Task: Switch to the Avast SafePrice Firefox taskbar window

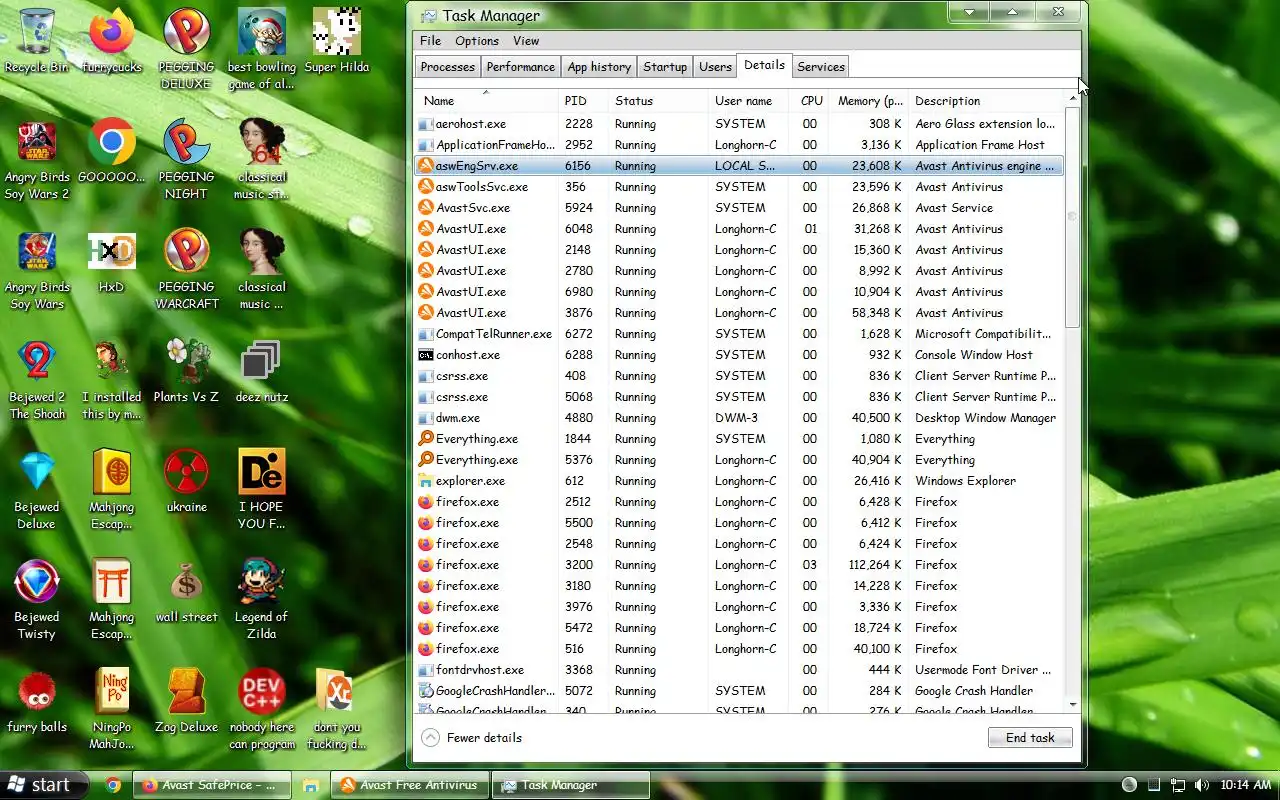Action: 212,785
